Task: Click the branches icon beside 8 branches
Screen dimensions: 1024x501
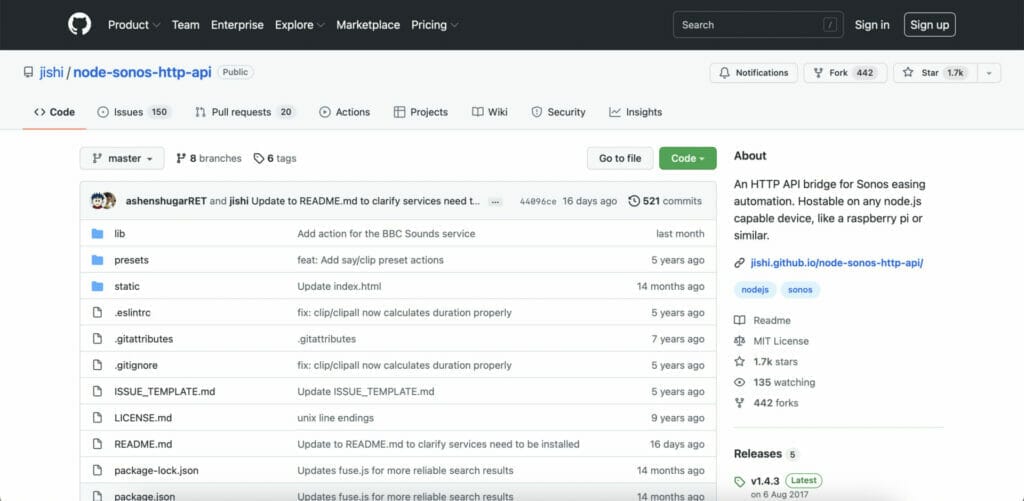Action: (181, 158)
